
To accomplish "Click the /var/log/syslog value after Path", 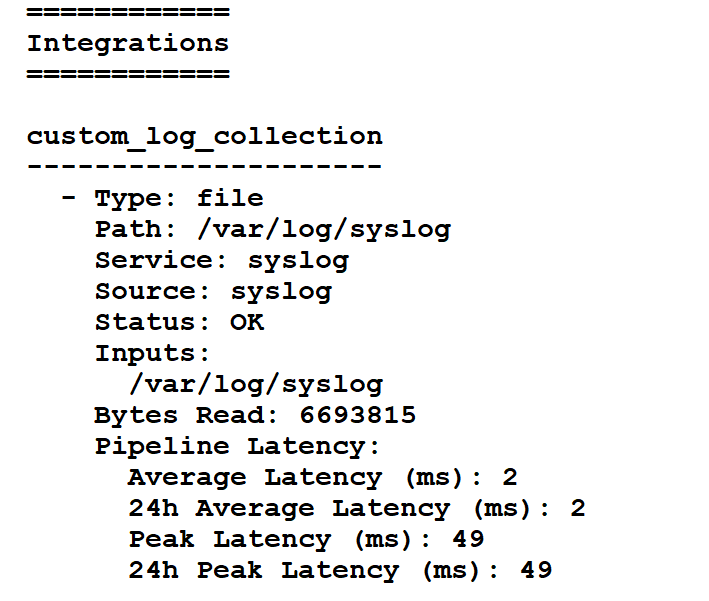I will [x=323, y=229].
